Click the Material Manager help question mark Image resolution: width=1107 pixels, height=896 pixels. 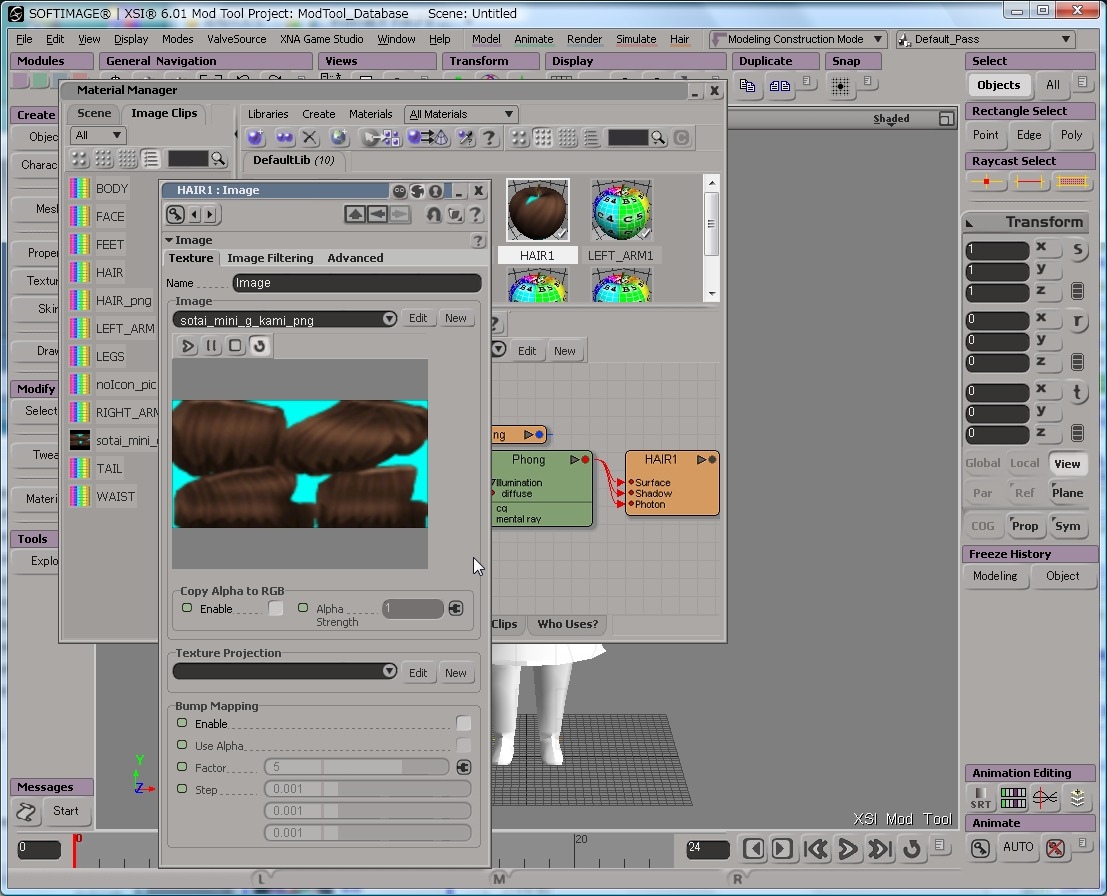(x=489, y=138)
